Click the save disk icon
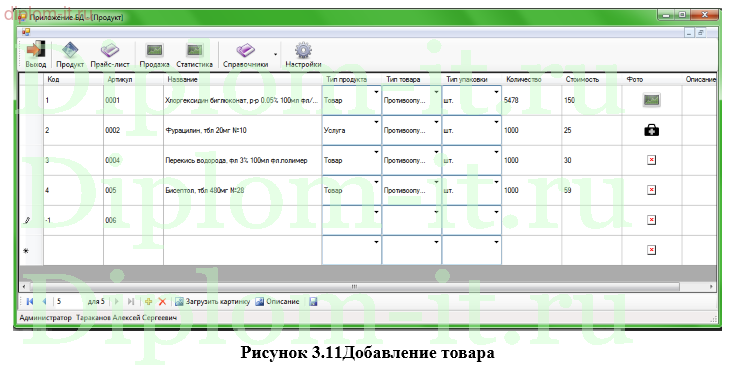The height and width of the screenshot is (375, 736). [313, 302]
